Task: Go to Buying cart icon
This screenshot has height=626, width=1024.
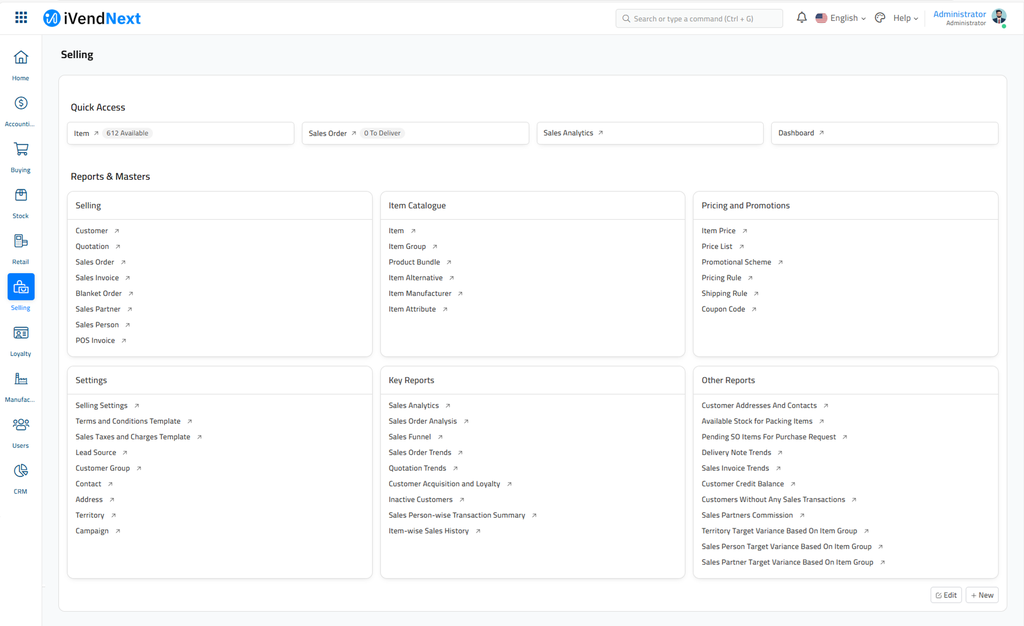Action: [x=20, y=150]
